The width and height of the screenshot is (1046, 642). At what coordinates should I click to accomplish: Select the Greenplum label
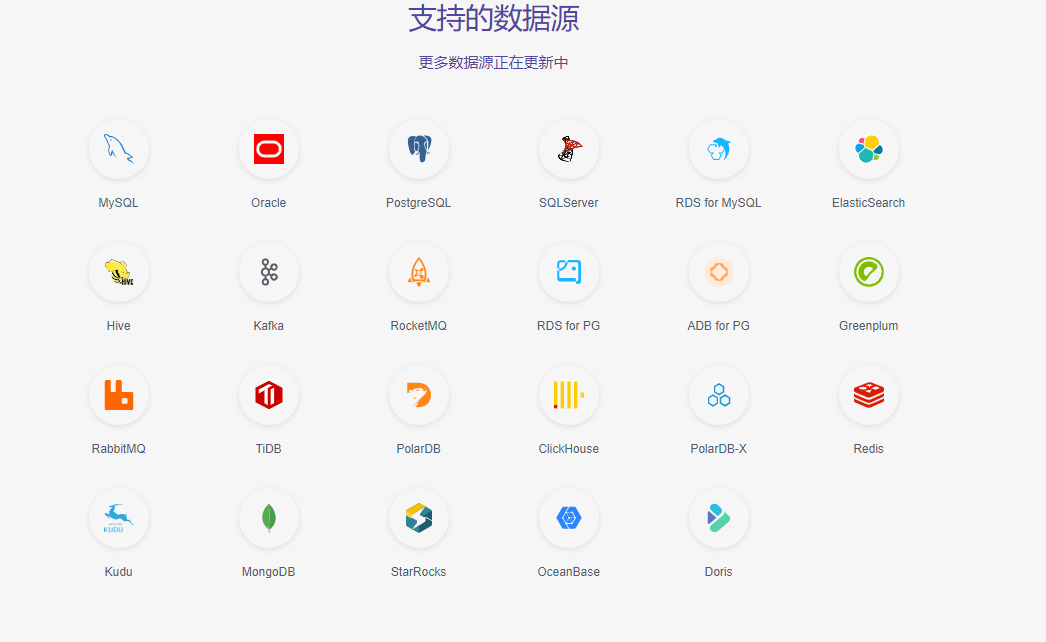[x=869, y=326]
